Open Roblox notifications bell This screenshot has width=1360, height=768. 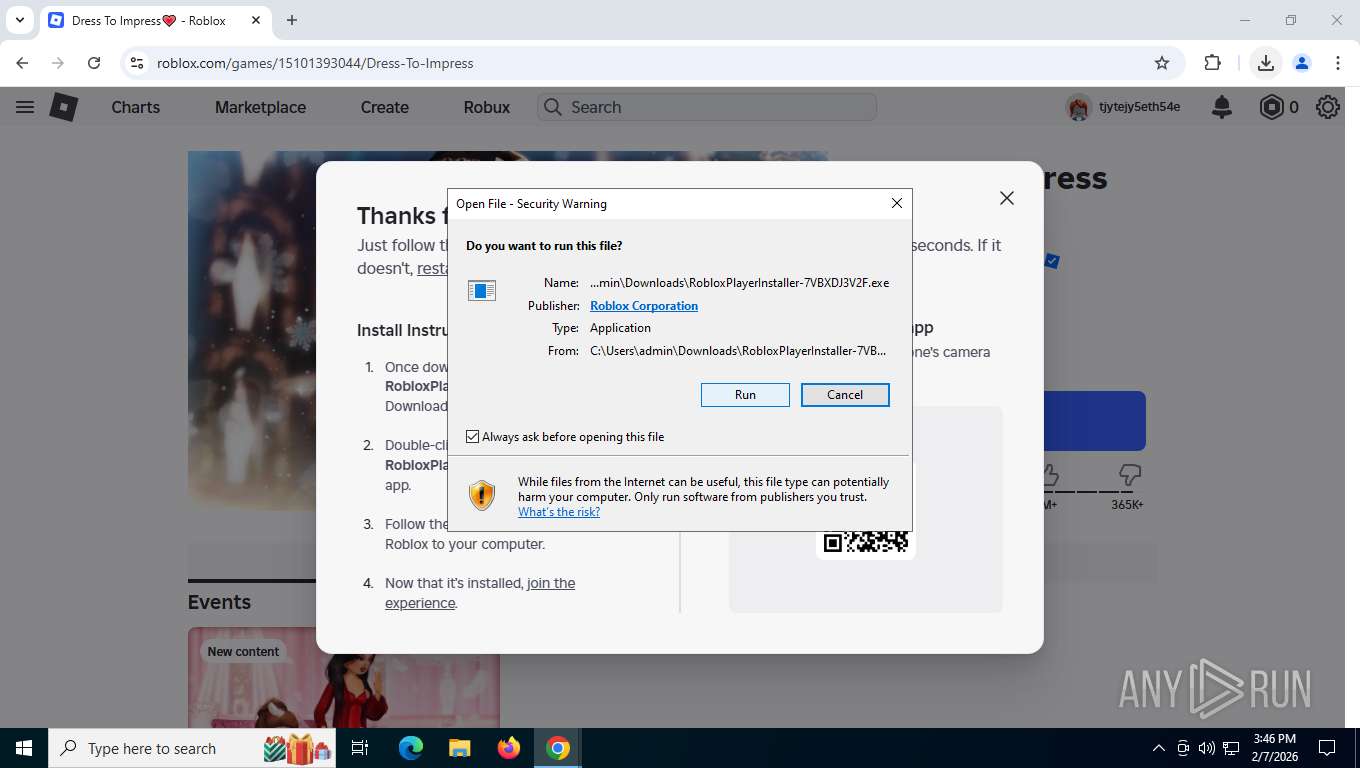coord(1222,107)
